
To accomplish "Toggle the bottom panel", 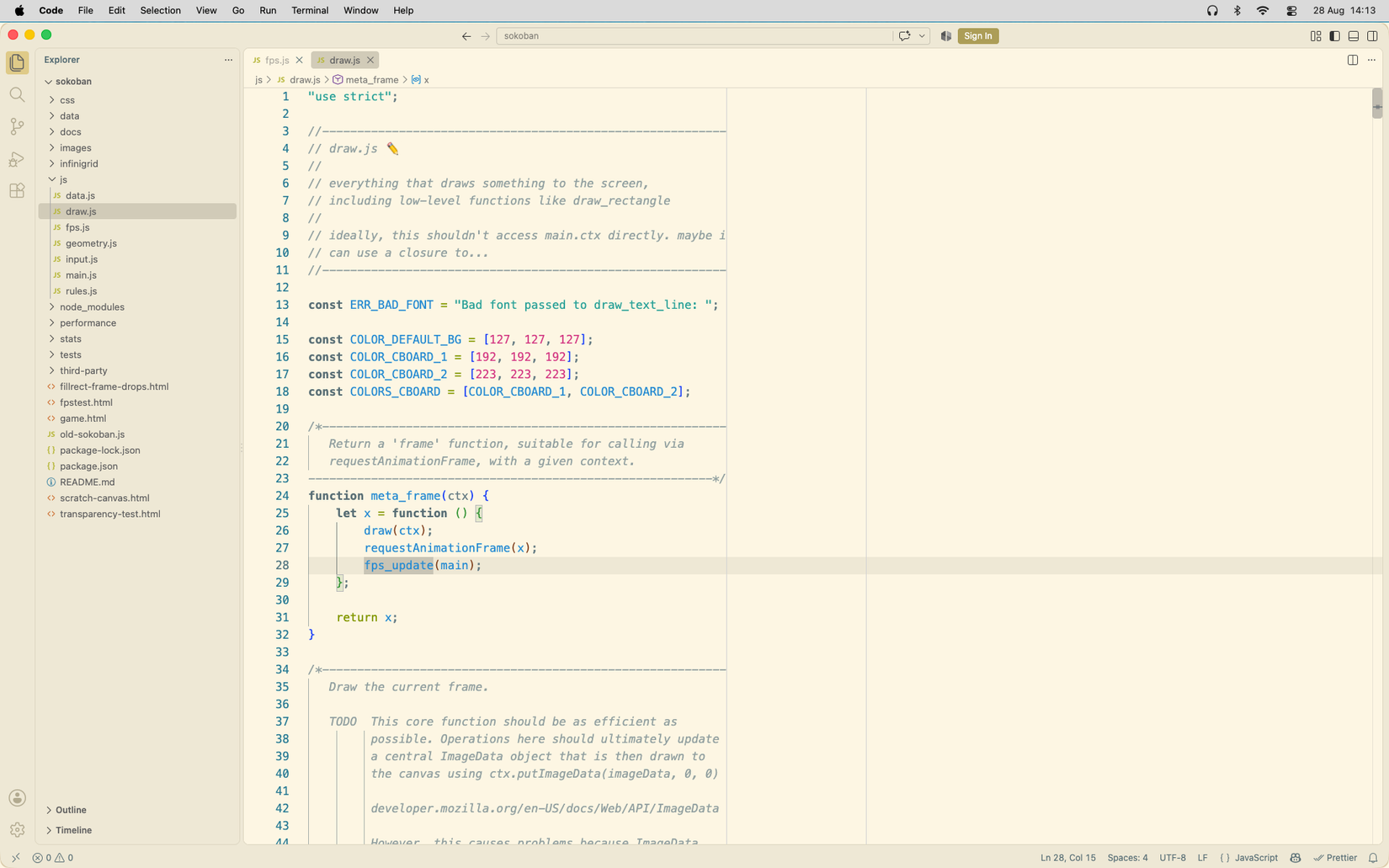I will tap(1354, 36).
